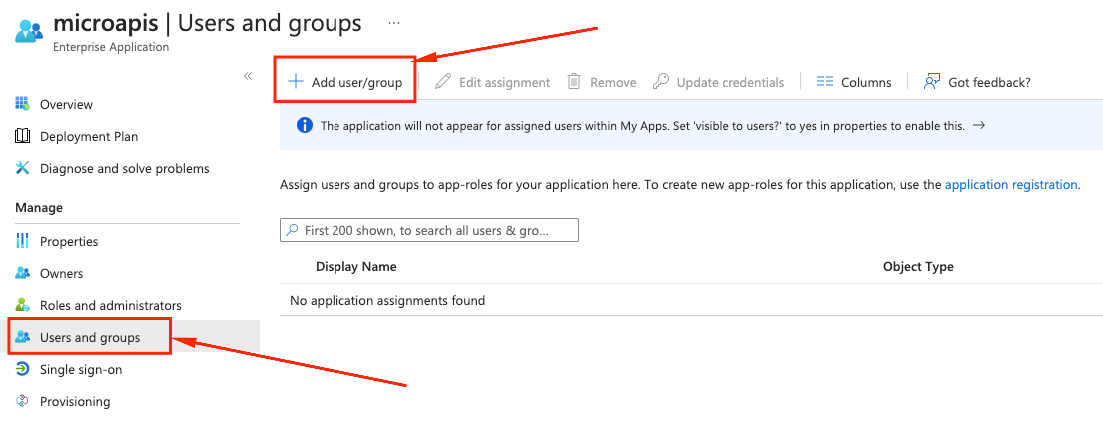
Task: Open Single sign-on settings
Action: pos(81,369)
